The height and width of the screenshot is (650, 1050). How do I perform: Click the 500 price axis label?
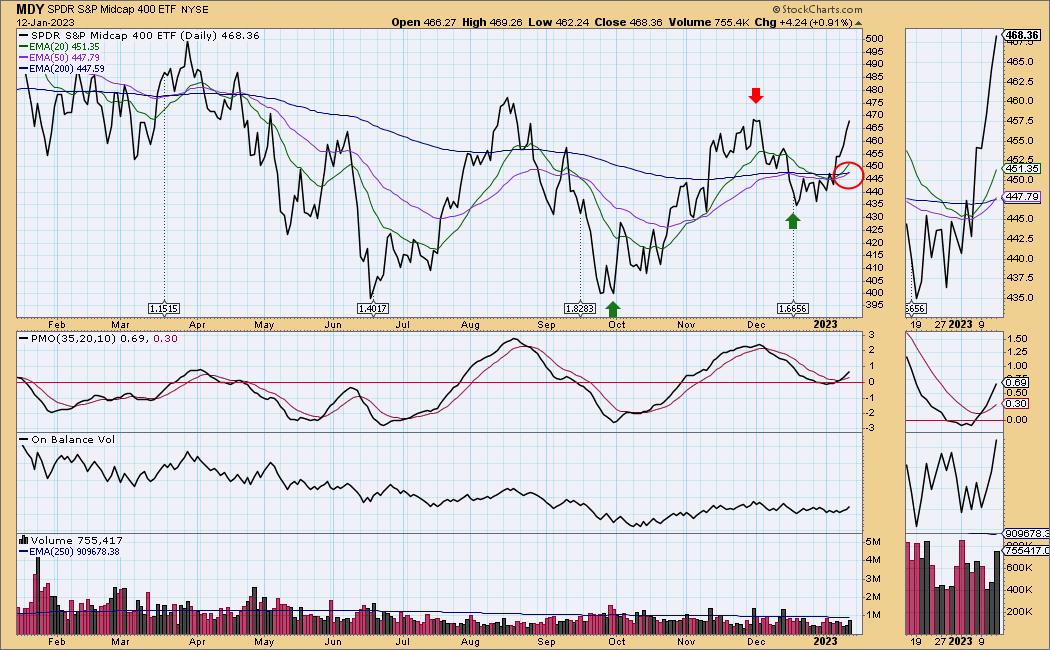[x=874, y=39]
